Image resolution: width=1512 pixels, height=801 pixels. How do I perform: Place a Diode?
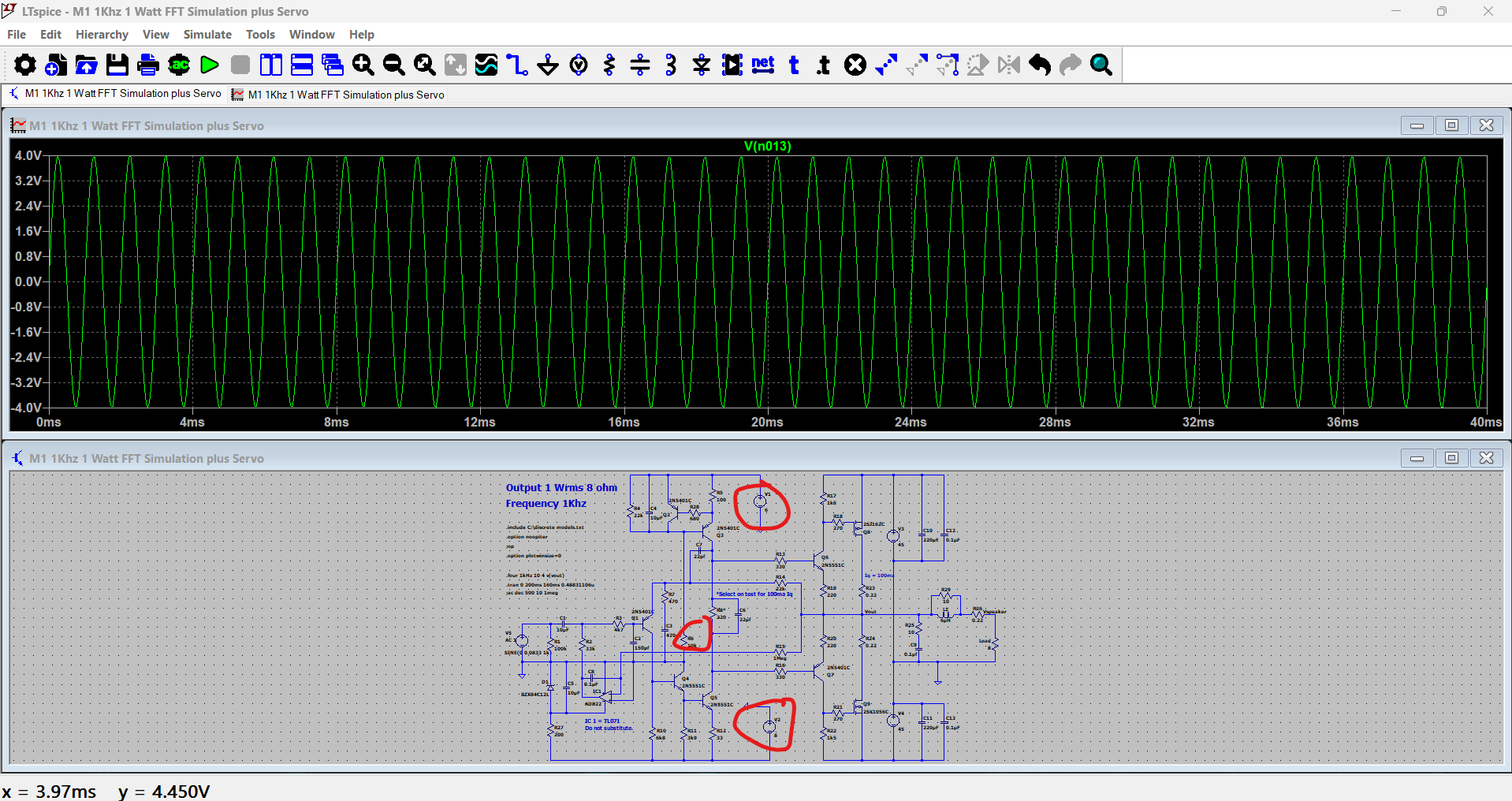pos(702,65)
